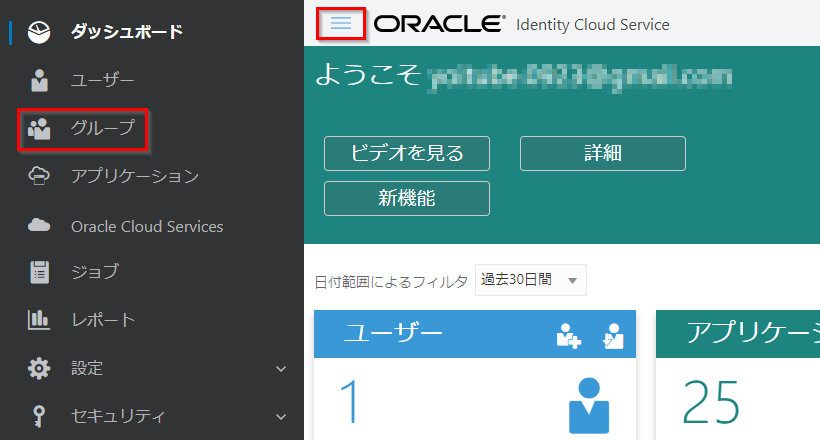Click the Dashboard icon in sidebar
This screenshot has width=820, height=440.
39,32
